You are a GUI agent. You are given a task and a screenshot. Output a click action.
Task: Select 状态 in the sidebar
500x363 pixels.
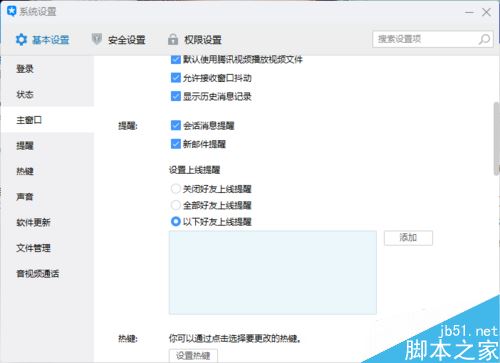pyautogui.click(x=47, y=94)
